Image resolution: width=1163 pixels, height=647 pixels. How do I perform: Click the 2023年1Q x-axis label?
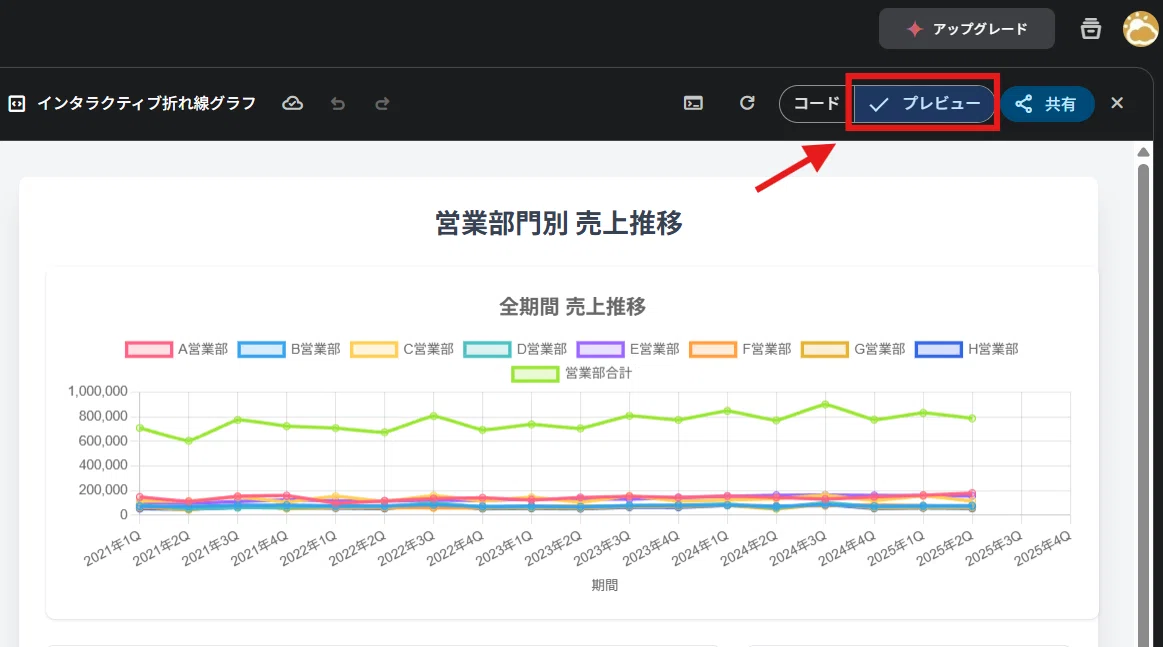tap(504, 549)
